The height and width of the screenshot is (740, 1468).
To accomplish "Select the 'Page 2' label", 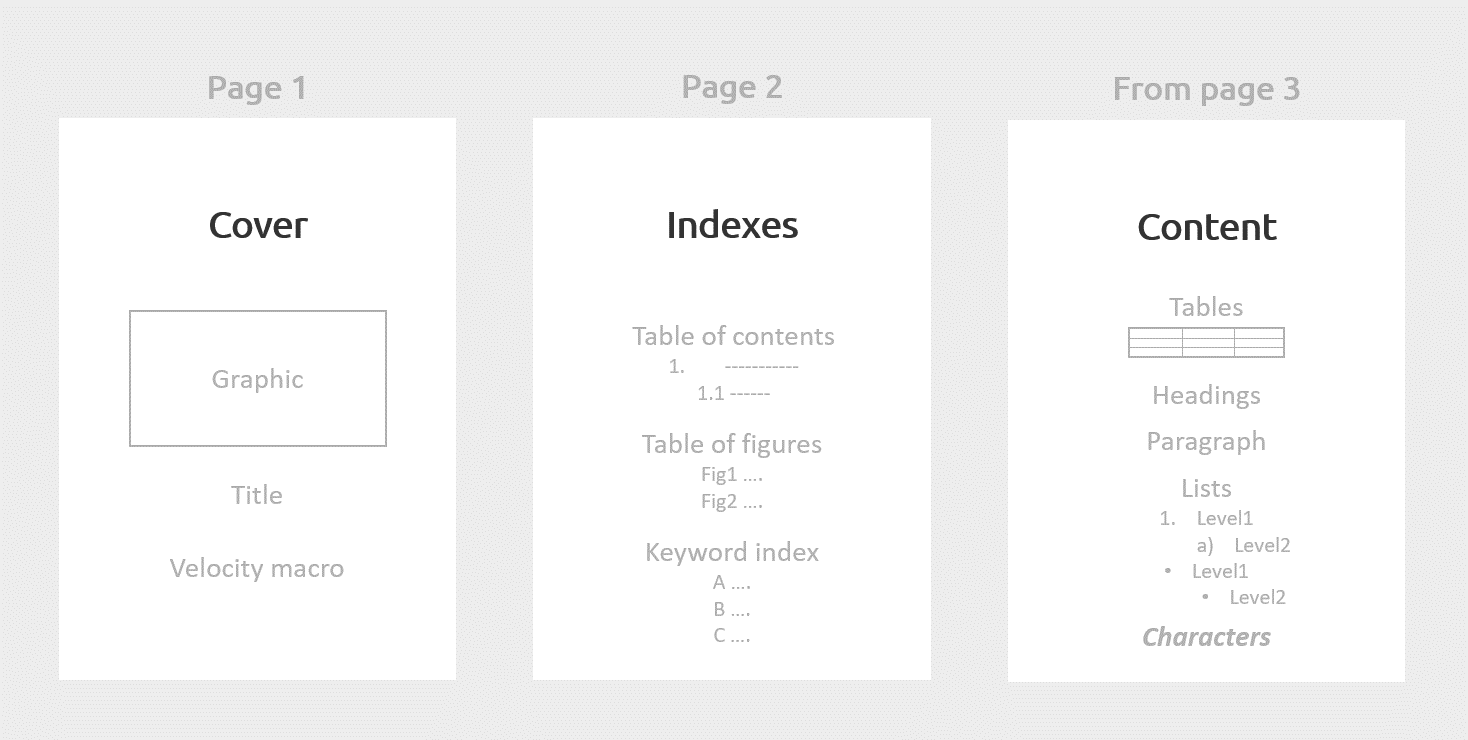I will point(732,88).
